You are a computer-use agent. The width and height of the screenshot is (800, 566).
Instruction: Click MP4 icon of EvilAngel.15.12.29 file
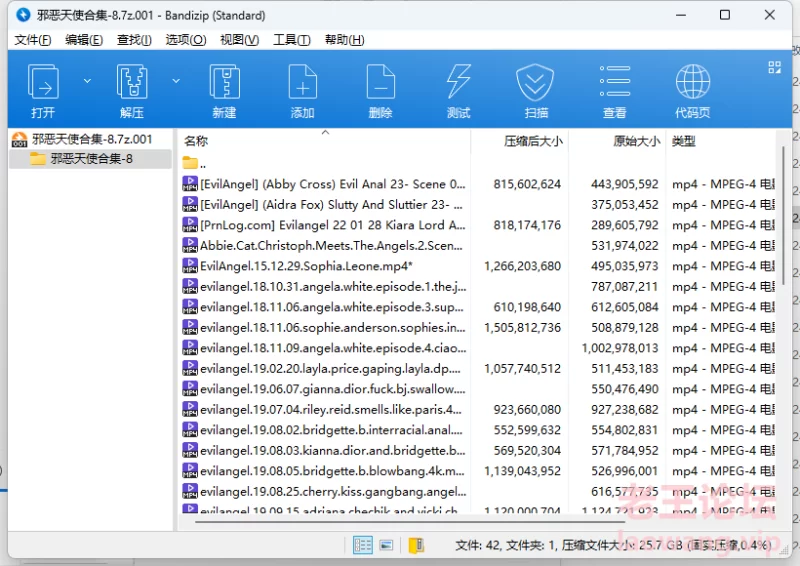point(190,265)
